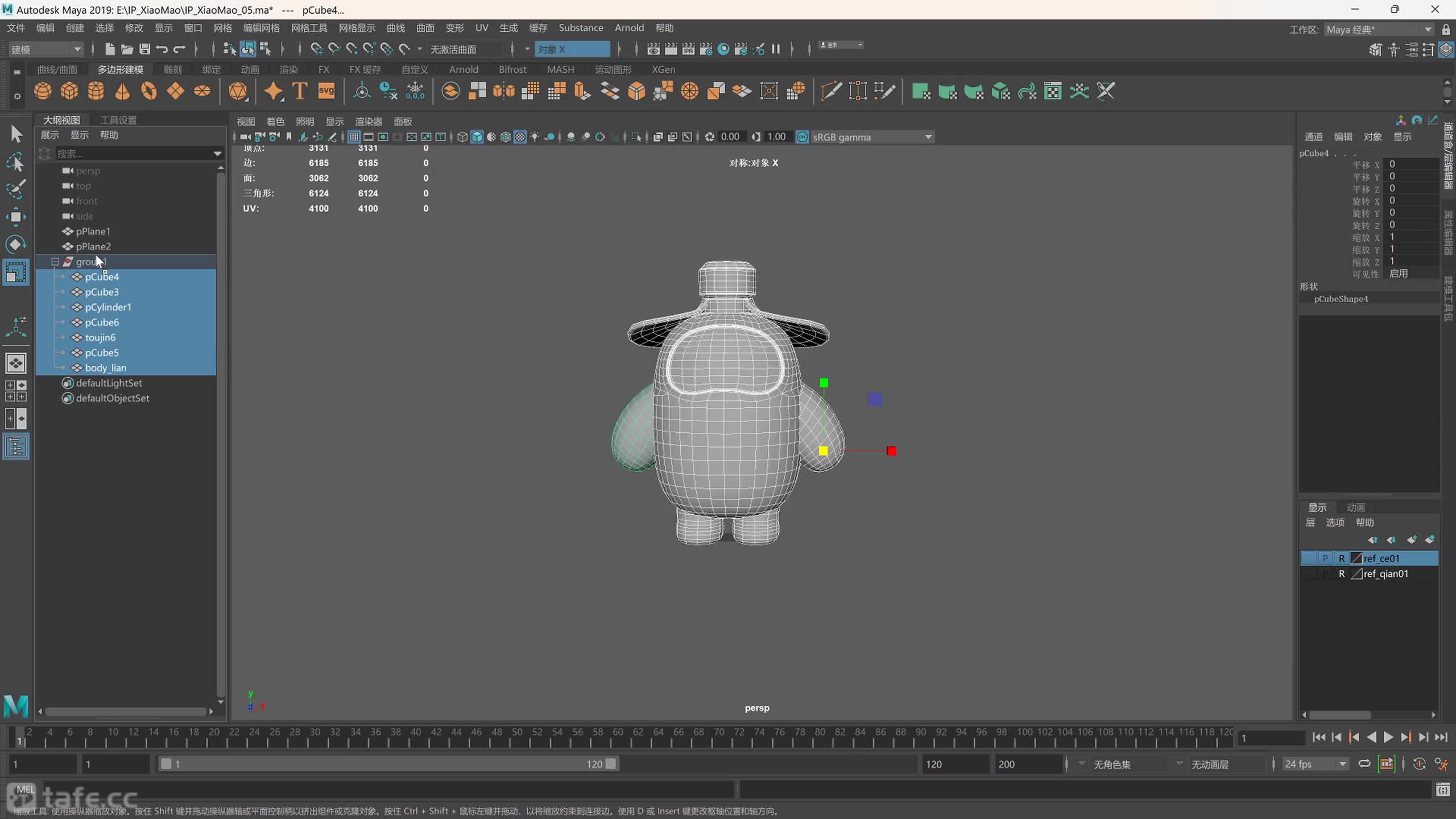The image size is (1456, 819).
Task: Select the Move tool in toolbox
Action: [x=16, y=217]
